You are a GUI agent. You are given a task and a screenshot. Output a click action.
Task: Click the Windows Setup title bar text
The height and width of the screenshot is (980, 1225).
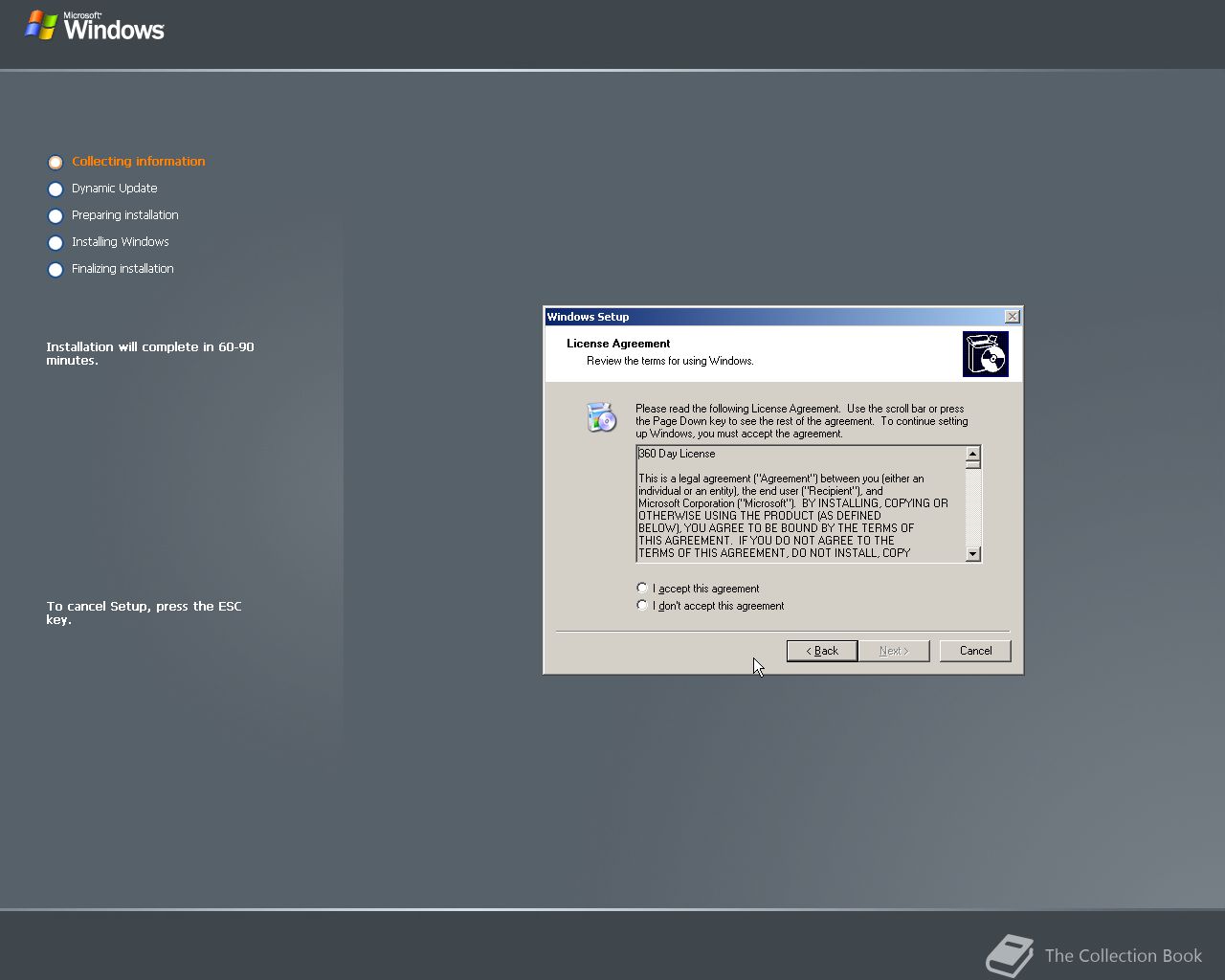(x=588, y=317)
